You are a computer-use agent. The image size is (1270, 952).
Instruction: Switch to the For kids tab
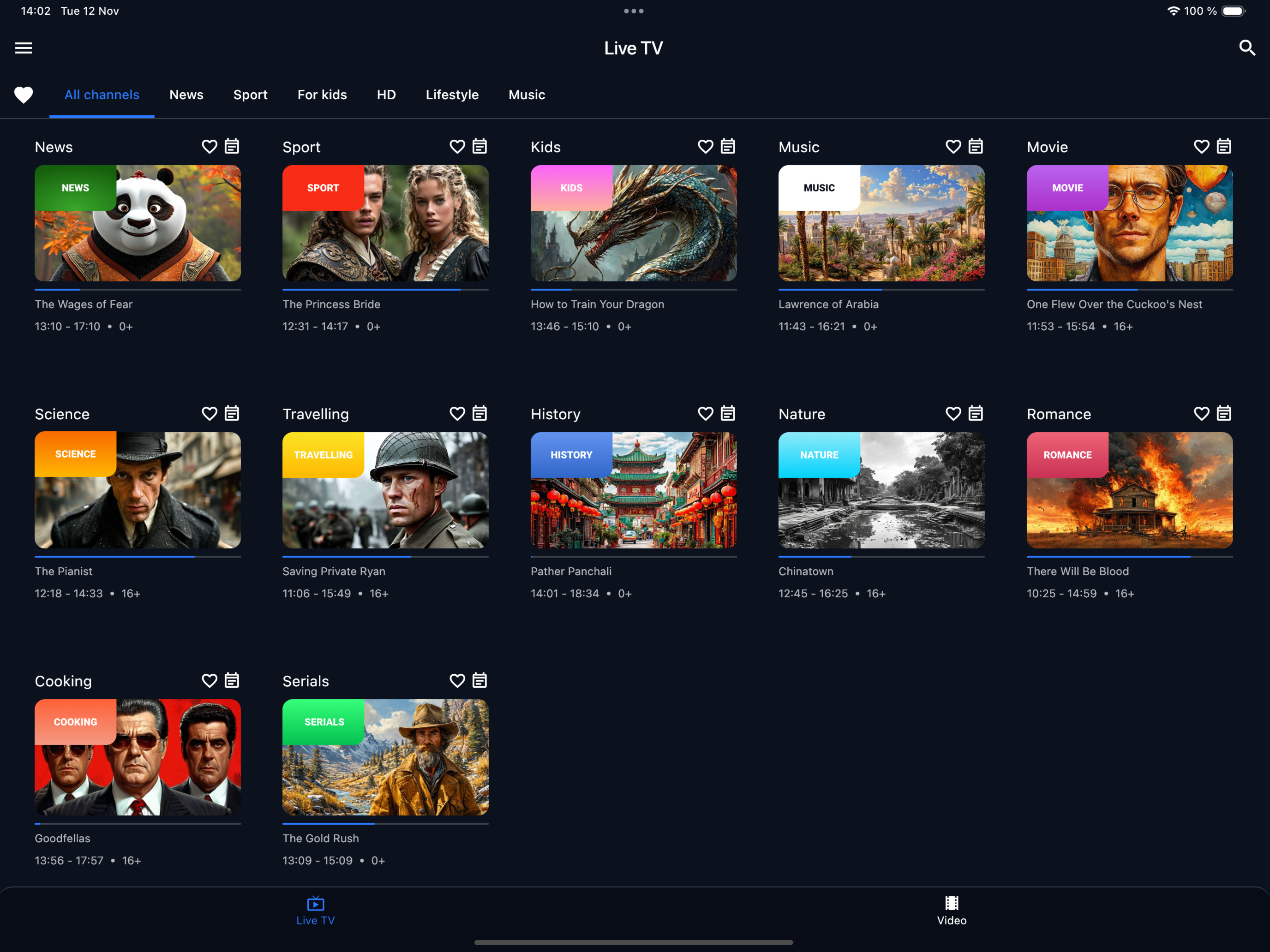tap(322, 95)
